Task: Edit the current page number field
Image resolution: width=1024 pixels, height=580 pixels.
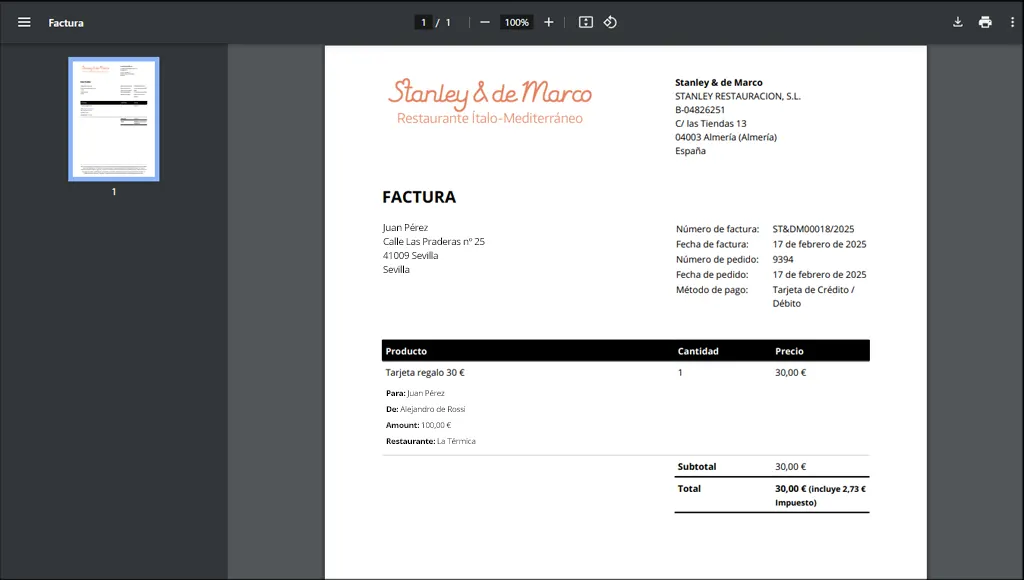Action: (423, 22)
